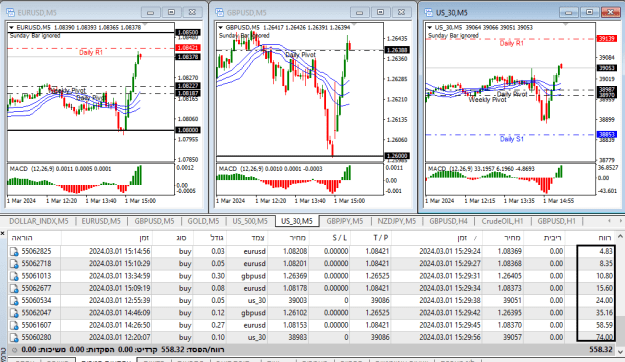Image resolution: width=625 pixels, height=362 pixels.
Task: Close the terminal panel with the small X
Action: 2,233
